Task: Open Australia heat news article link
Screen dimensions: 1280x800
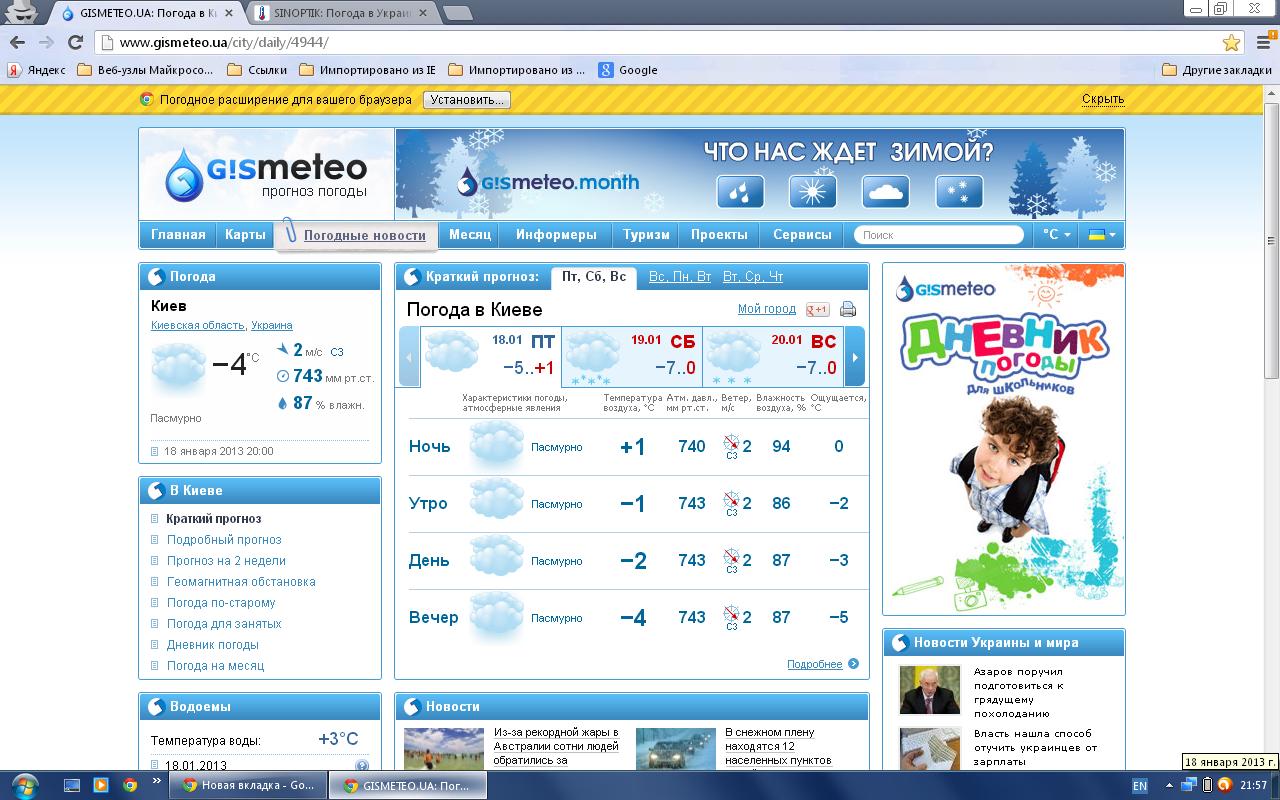Action: click(556, 746)
